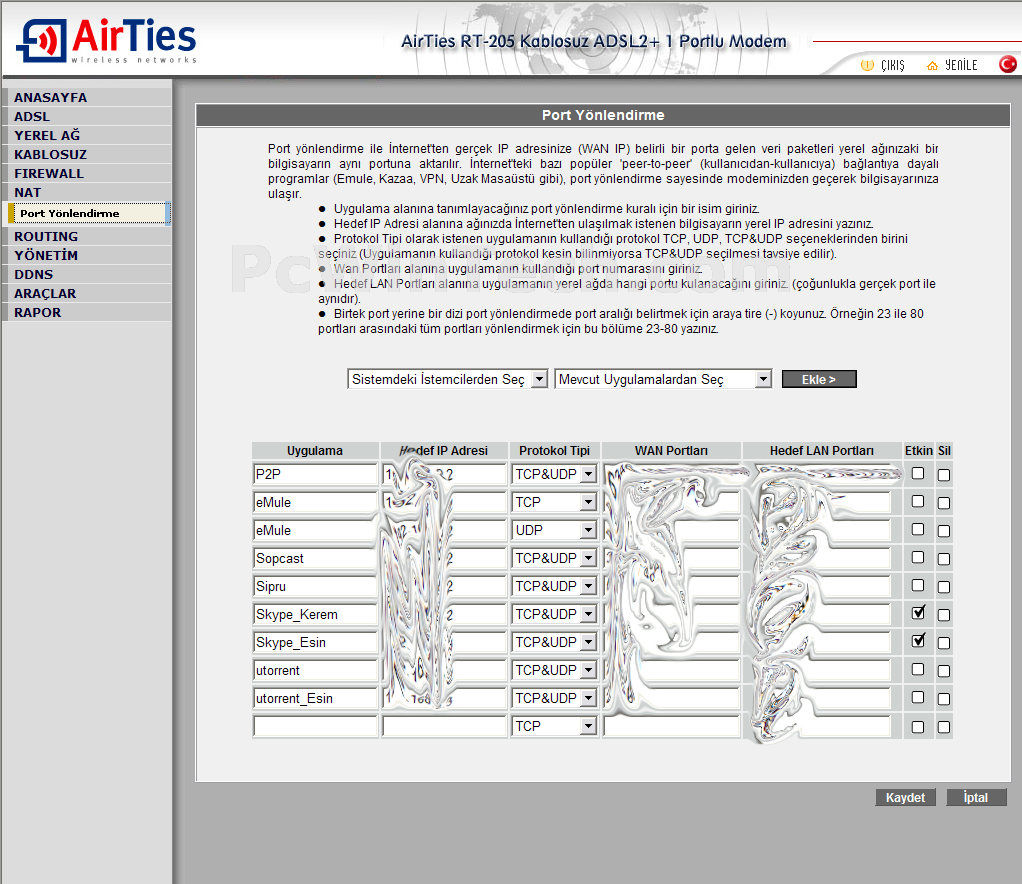This screenshot has height=884, width=1022.
Task: Click the YENİLE refresh link
Action: [x=961, y=65]
